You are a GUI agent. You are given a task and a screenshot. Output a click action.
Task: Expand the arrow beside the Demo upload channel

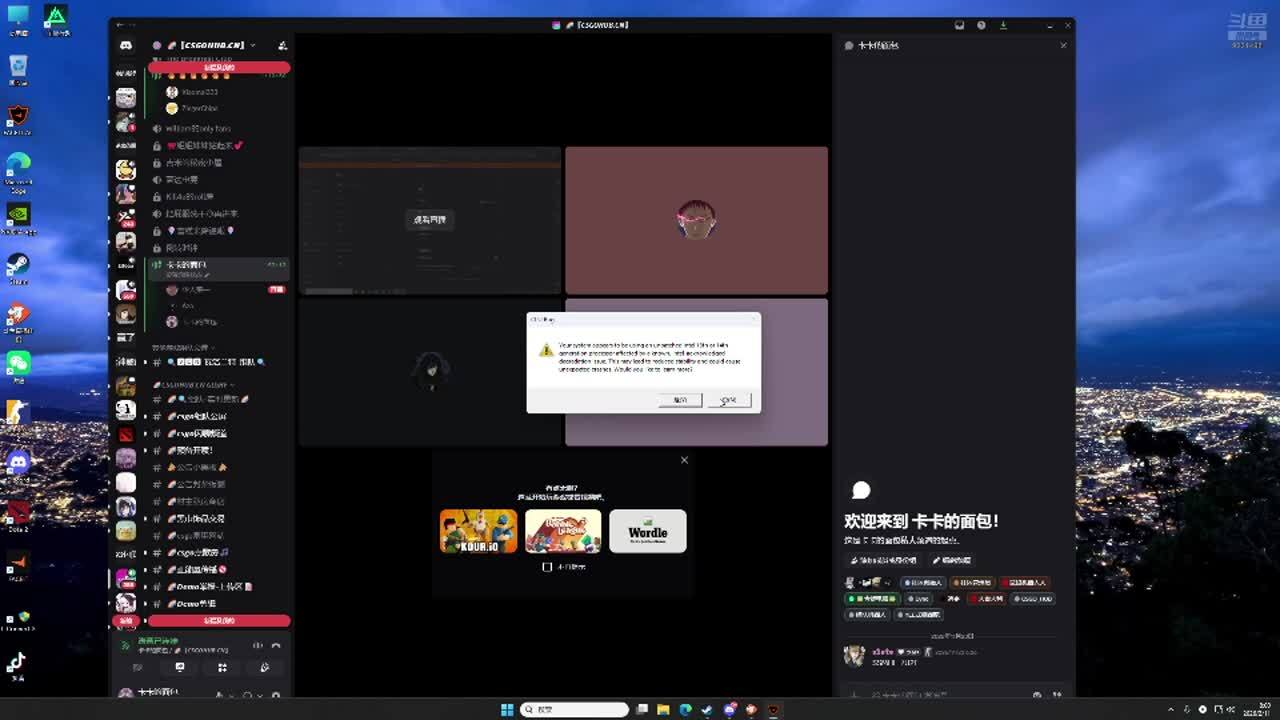145,587
